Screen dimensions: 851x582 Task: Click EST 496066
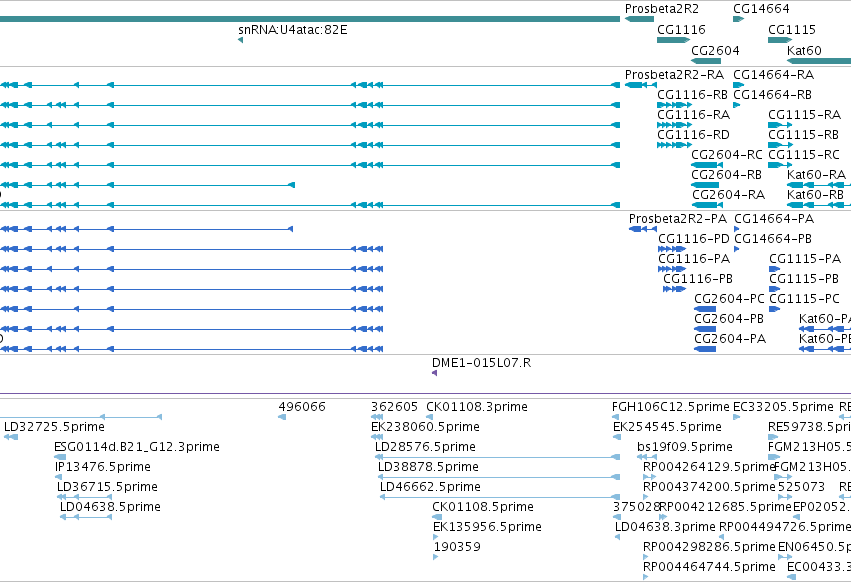click(282, 417)
